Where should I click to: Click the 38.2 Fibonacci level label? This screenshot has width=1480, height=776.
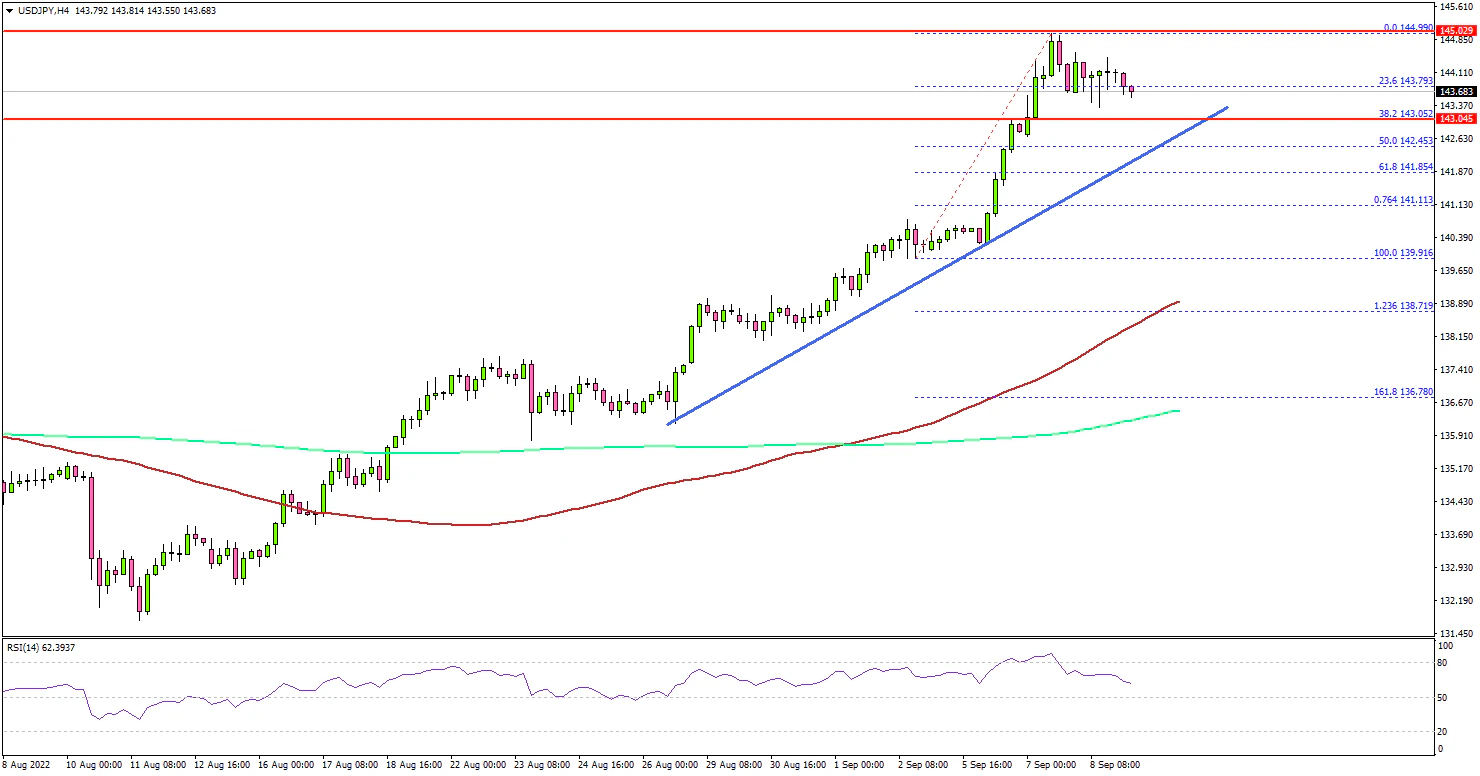[x=1403, y=114]
